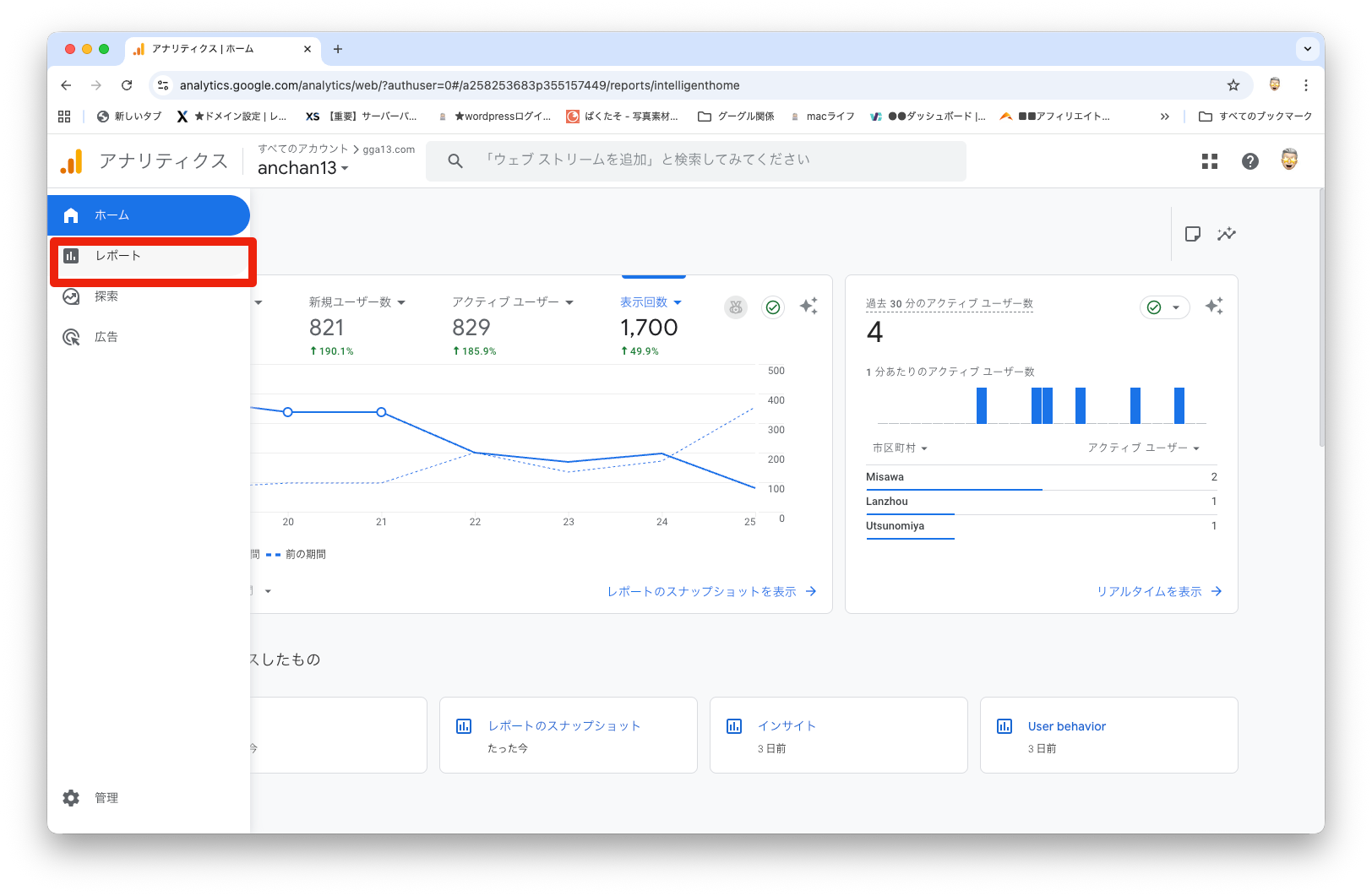Click the Analytics search input field

(695, 160)
